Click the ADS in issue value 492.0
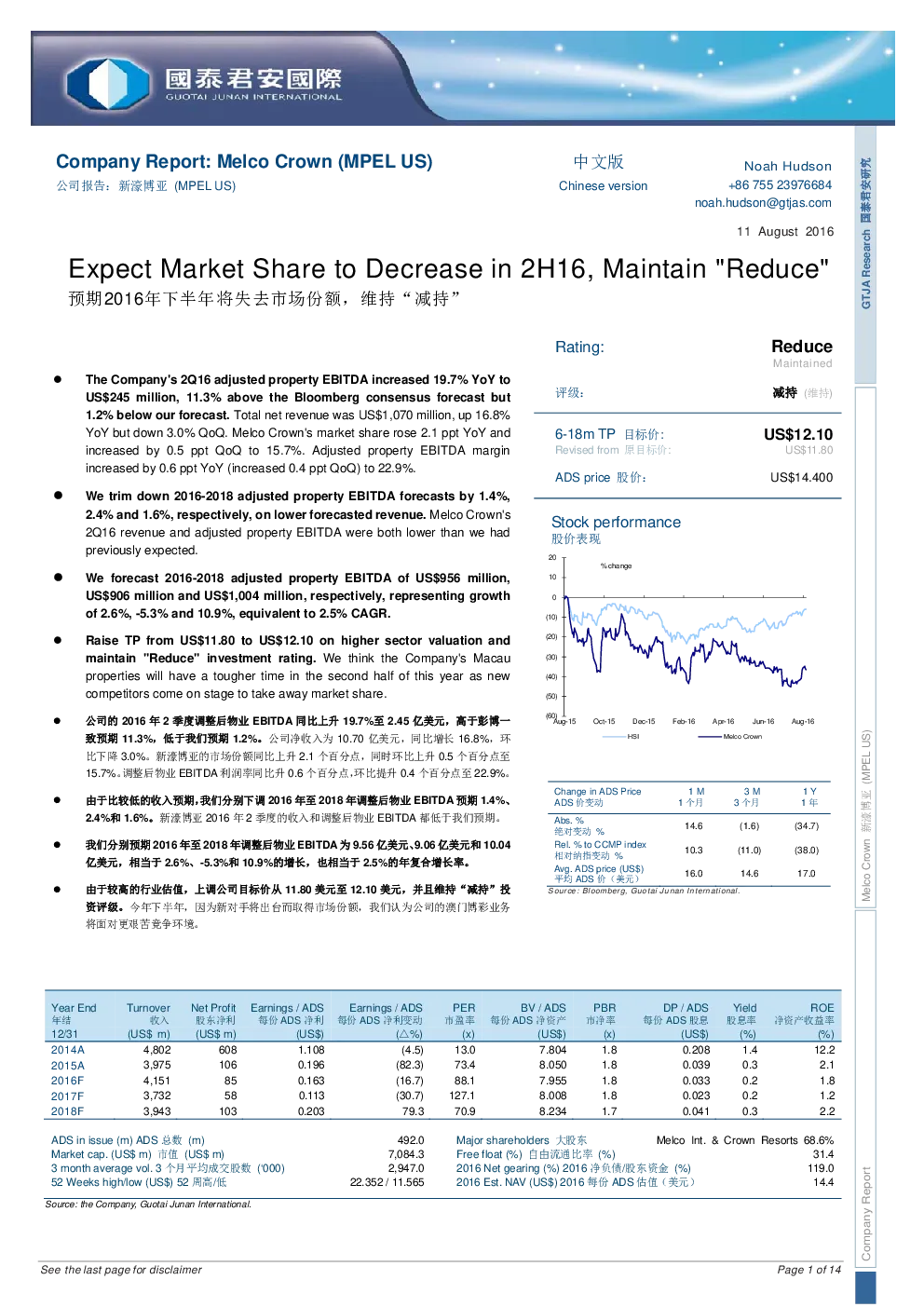Screen dimensions: 924x1307 [x=411, y=1140]
